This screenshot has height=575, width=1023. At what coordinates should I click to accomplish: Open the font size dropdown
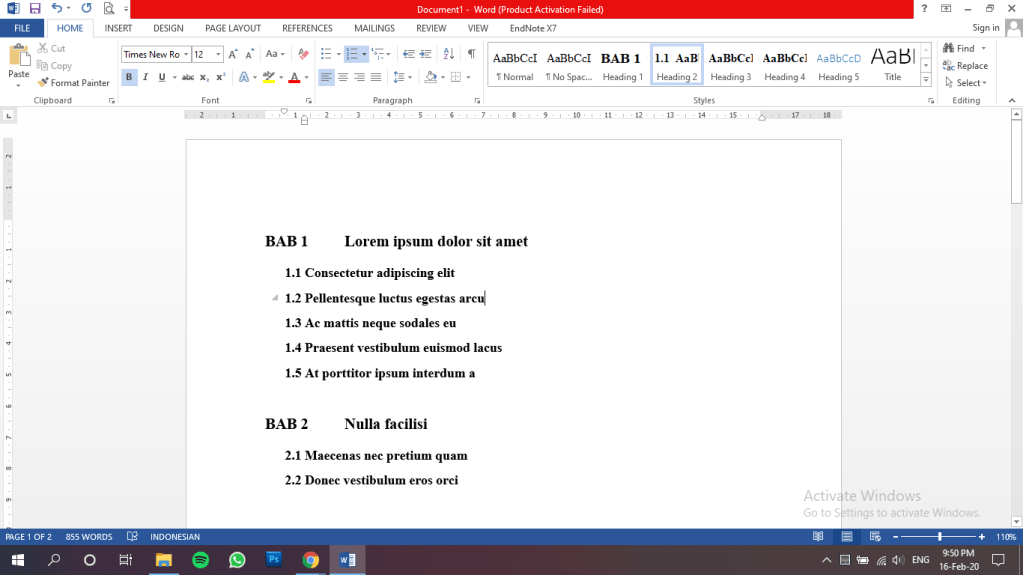tap(218, 55)
